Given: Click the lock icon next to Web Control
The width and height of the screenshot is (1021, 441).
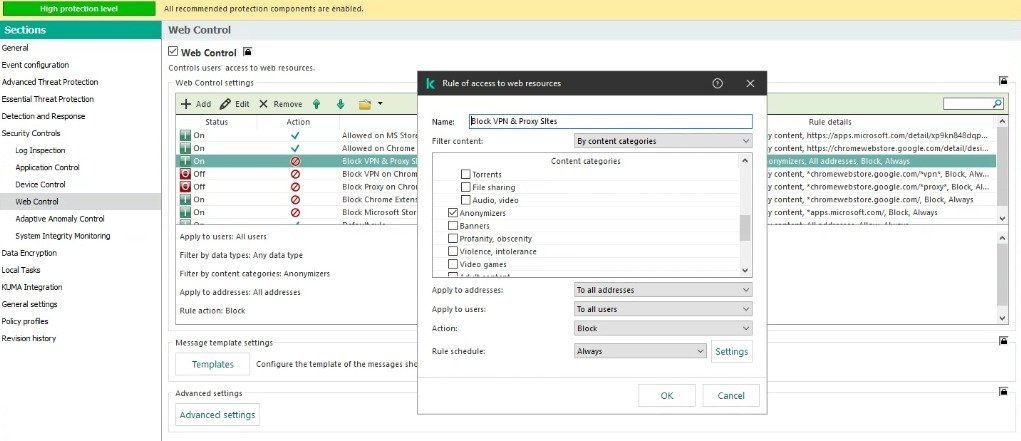Looking at the screenshot, I should coord(248,52).
